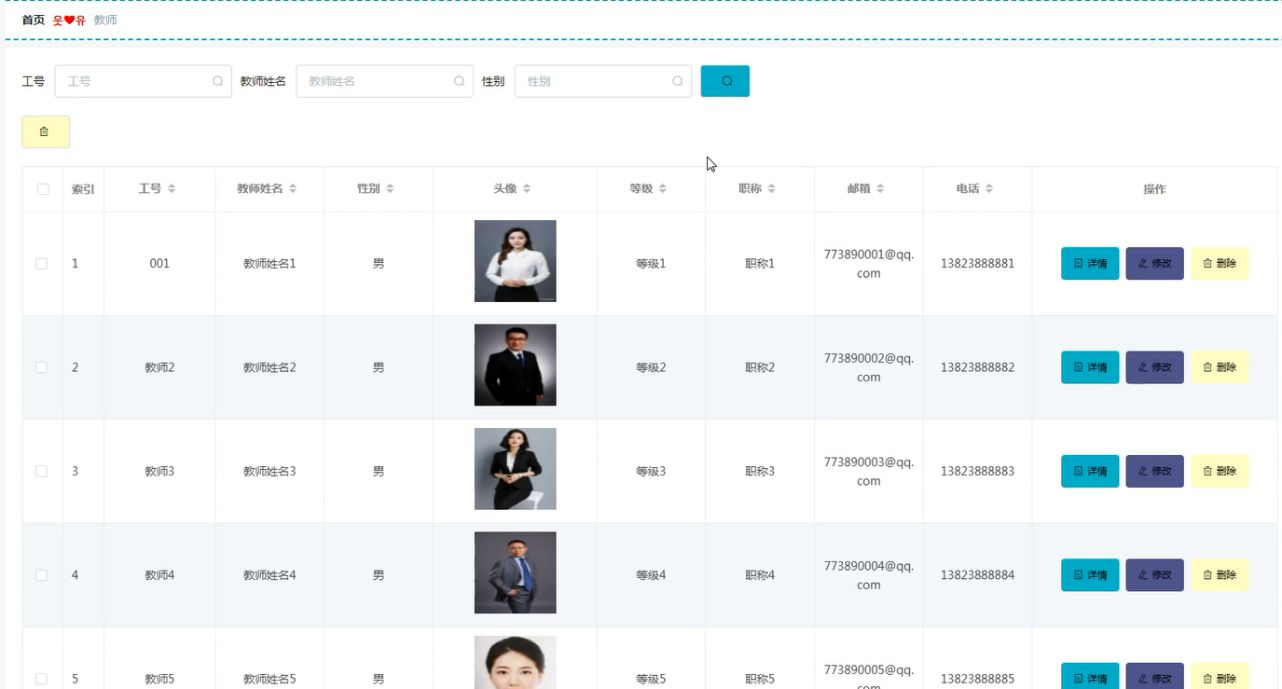The image size is (1282, 689).
Task: Click the 教师 breadcrumb item
Action: (105, 20)
